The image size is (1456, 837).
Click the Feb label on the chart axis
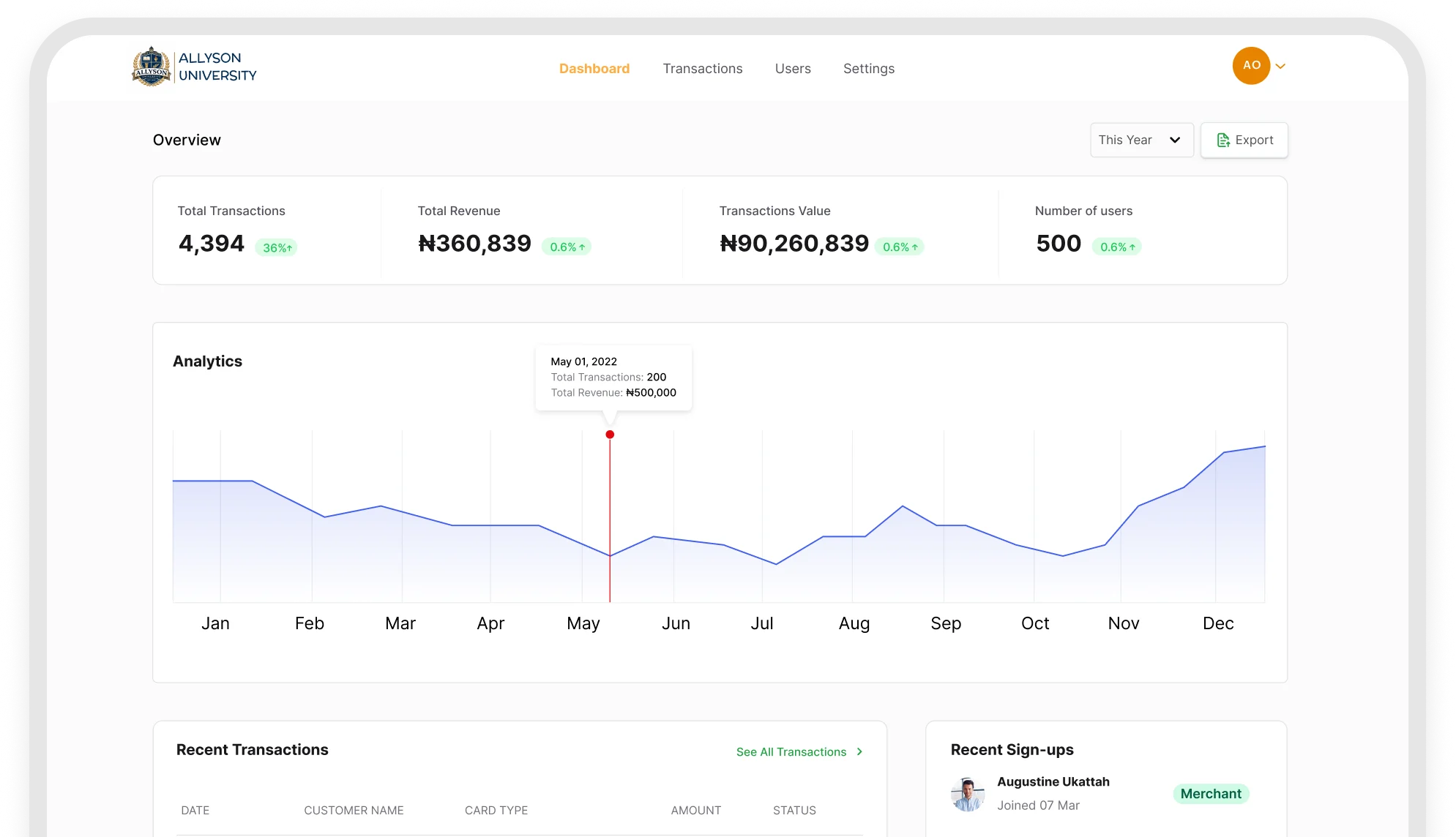(309, 623)
